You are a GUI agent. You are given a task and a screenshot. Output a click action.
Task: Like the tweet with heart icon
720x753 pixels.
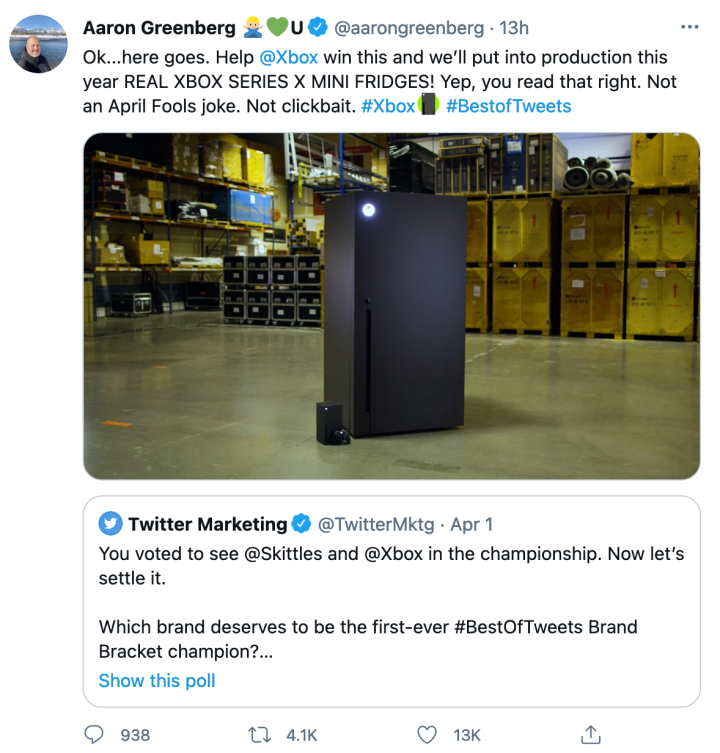click(427, 734)
